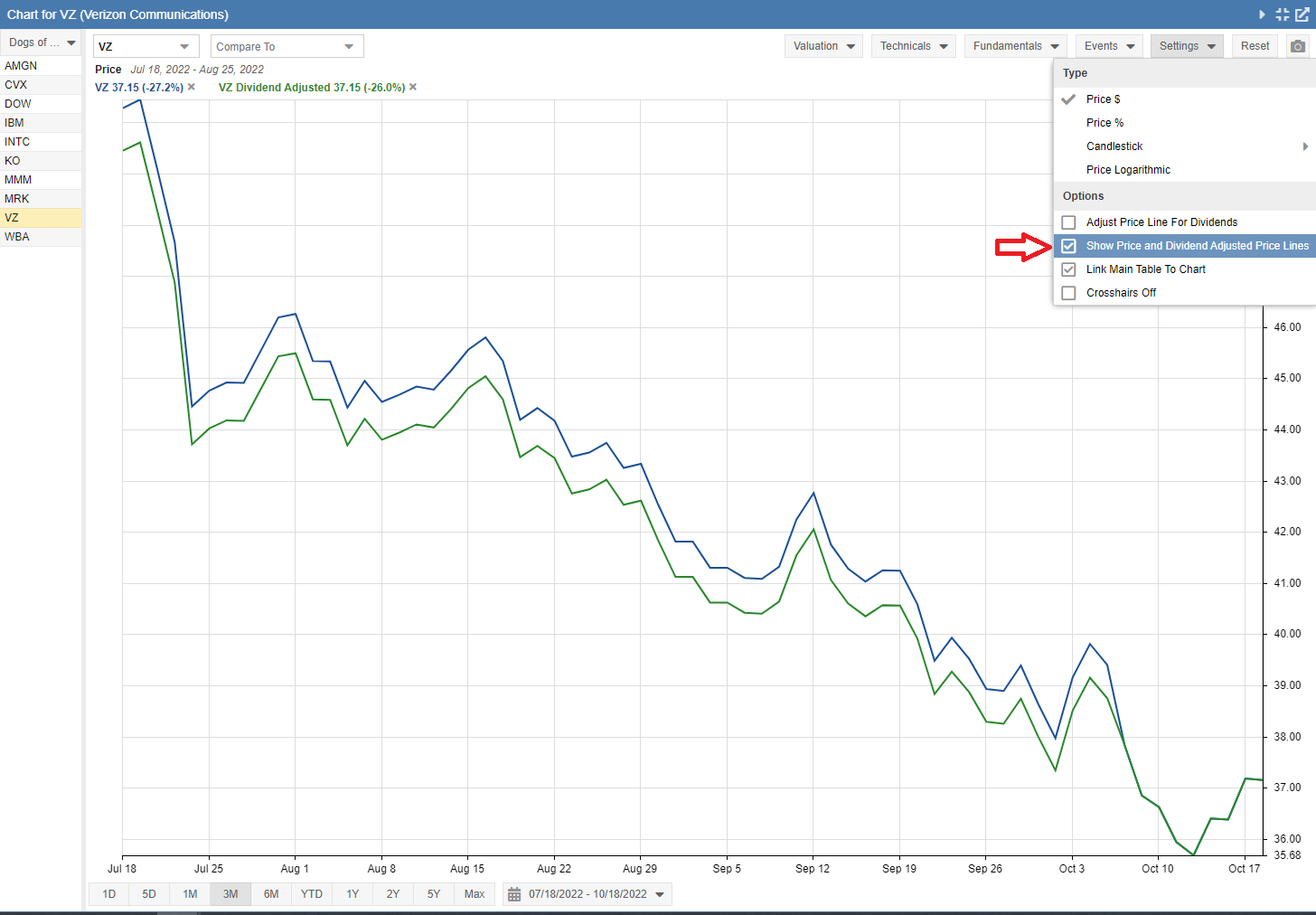Click the VZ Dividend Adjusted 37.15 legend label

312,88
